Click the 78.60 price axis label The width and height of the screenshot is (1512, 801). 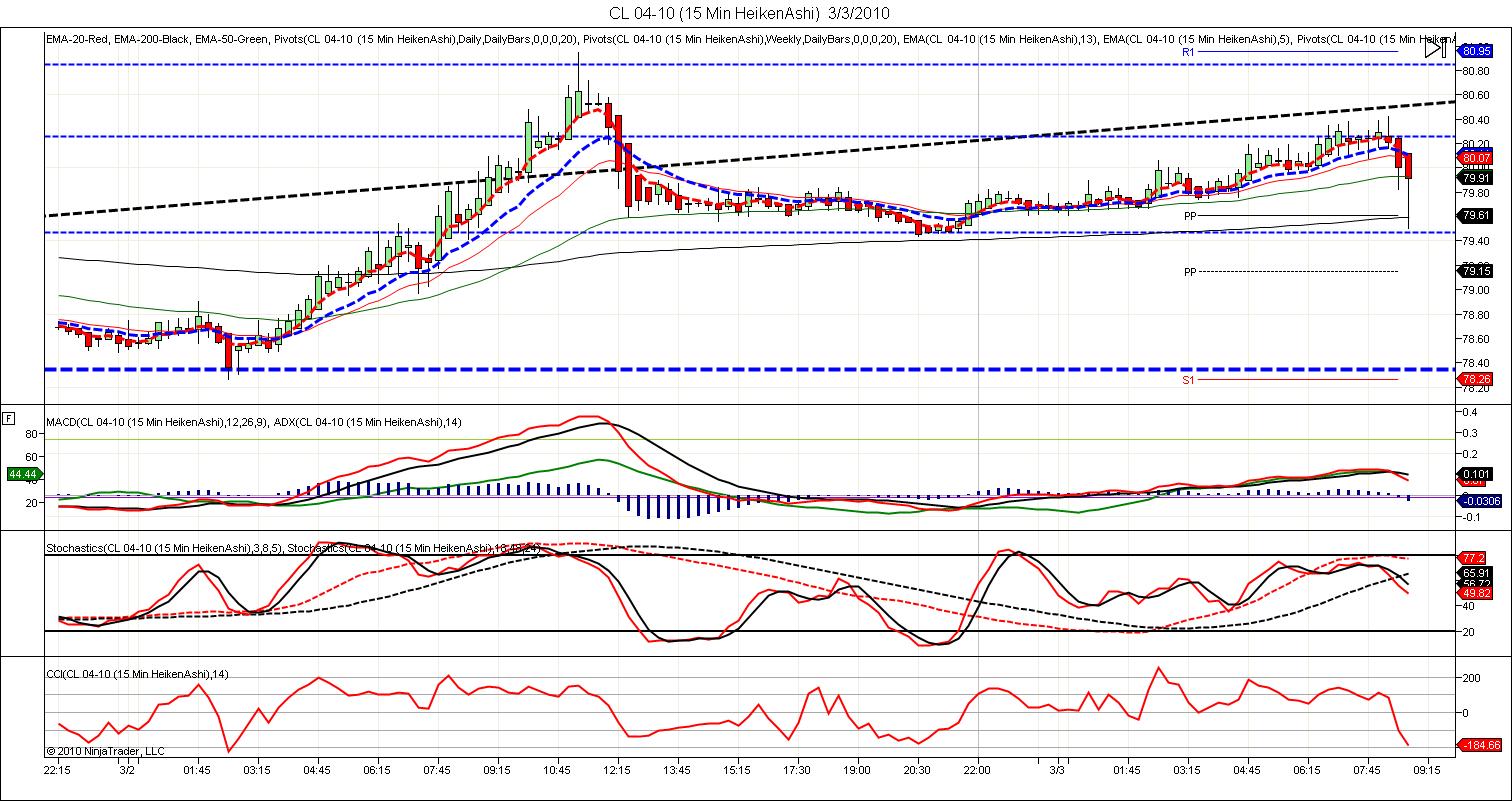tap(1476, 339)
